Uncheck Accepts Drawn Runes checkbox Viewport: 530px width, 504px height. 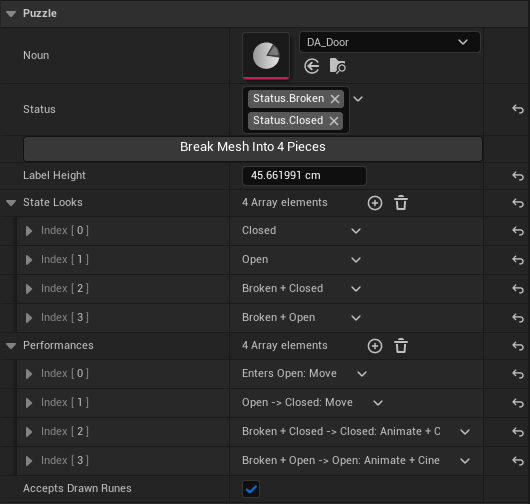251,489
